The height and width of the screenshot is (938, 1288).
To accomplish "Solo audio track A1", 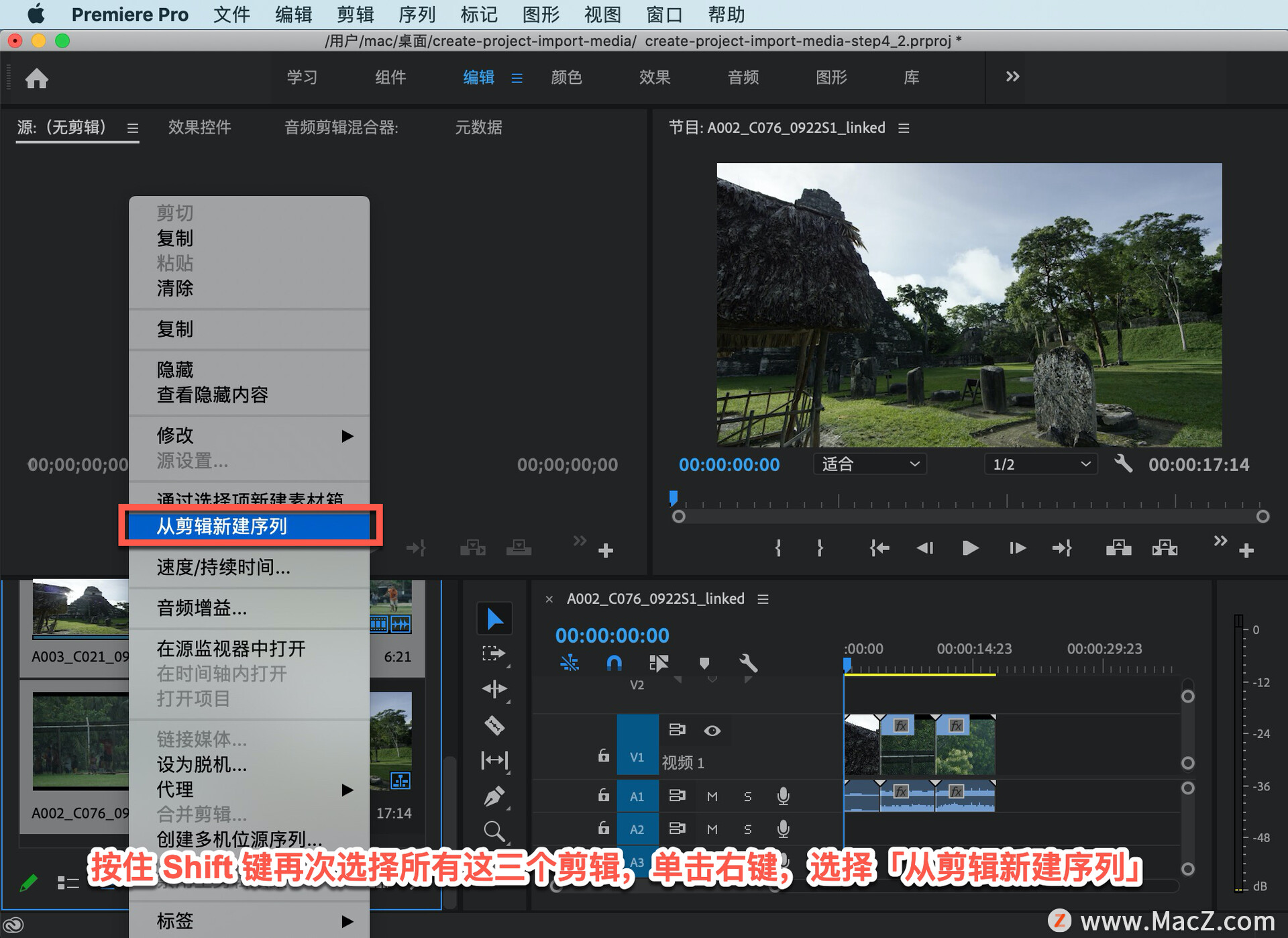I will pos(747,796).
